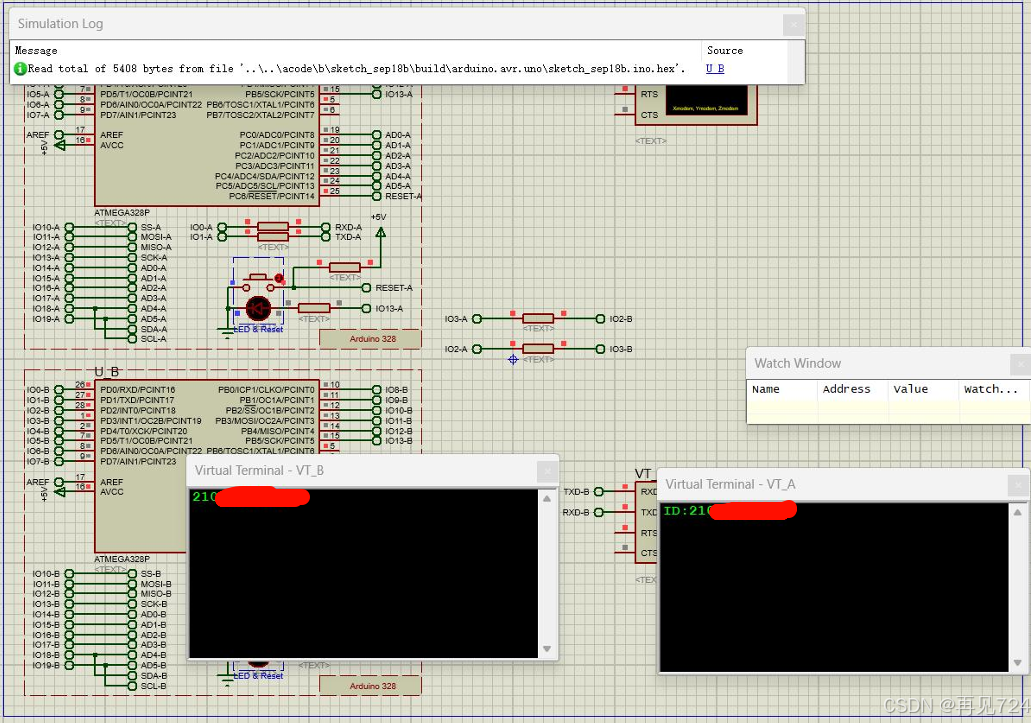The image size is (1035, 724).
Task: Click the Virtual Terminal - VT_B title bar
Action: 362,471
